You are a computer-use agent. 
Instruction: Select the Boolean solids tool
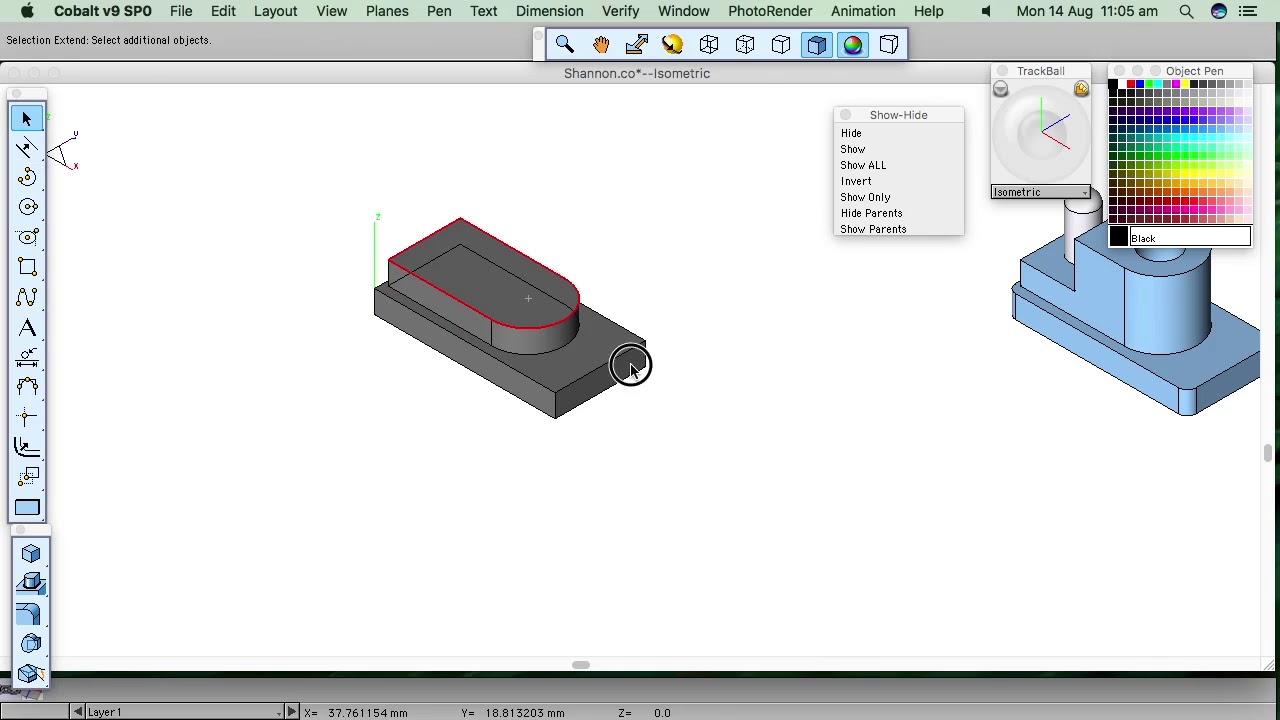(x=31, y=644)
